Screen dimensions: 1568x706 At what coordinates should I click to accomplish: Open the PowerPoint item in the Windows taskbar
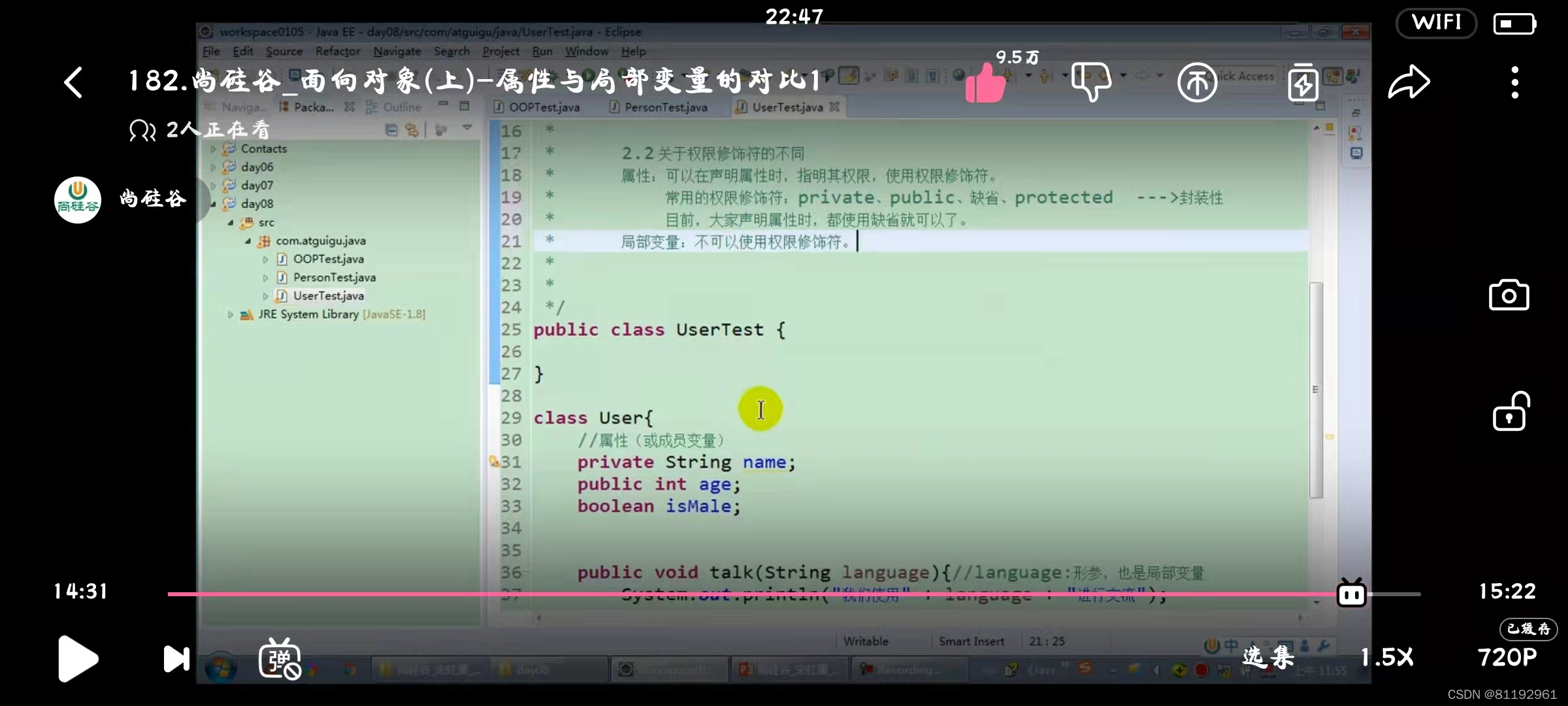(x=789, y=669)
